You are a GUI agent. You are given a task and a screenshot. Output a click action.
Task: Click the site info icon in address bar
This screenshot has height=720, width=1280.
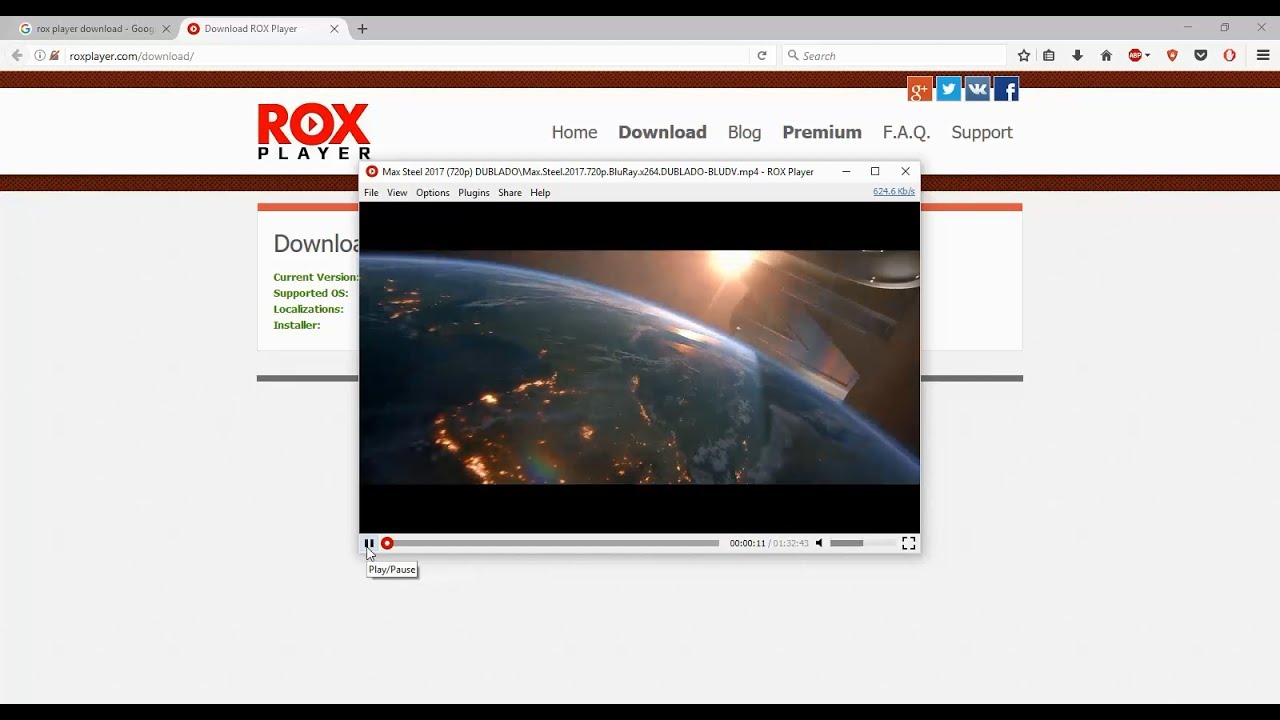40,56
